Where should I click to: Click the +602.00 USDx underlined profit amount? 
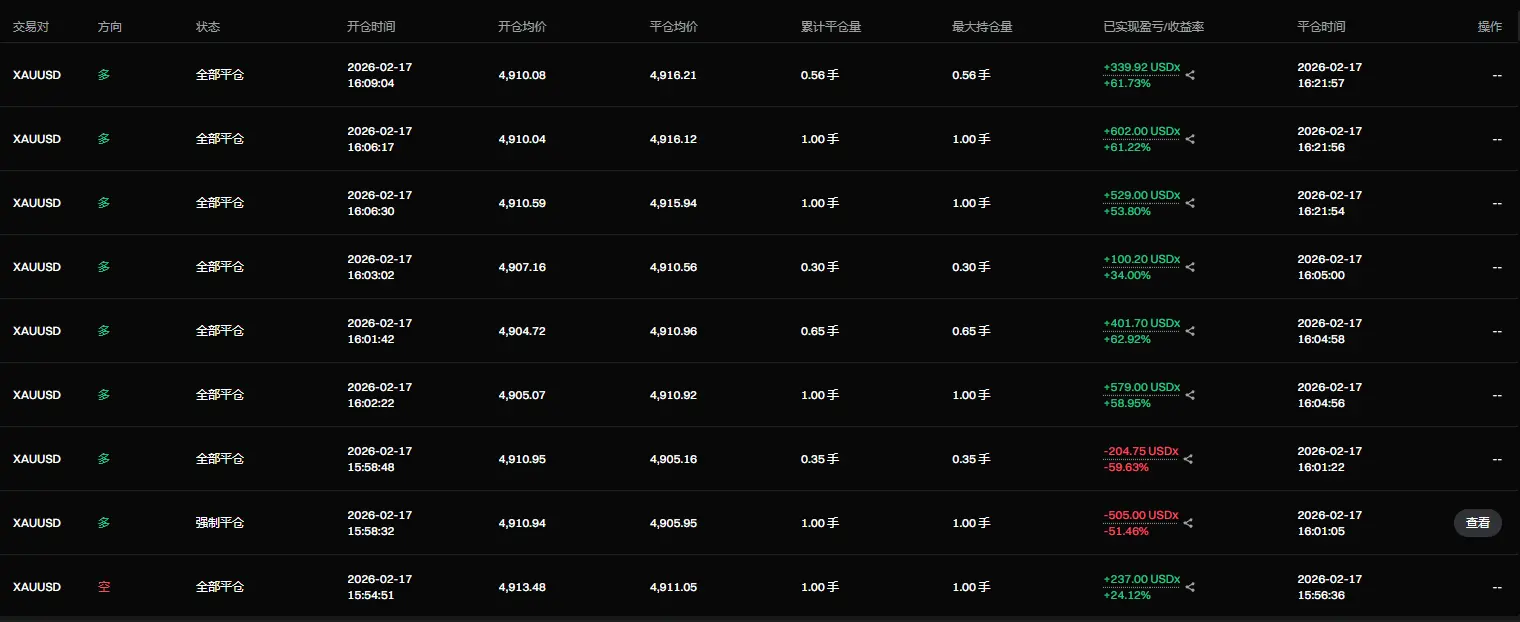[1141, 131]
